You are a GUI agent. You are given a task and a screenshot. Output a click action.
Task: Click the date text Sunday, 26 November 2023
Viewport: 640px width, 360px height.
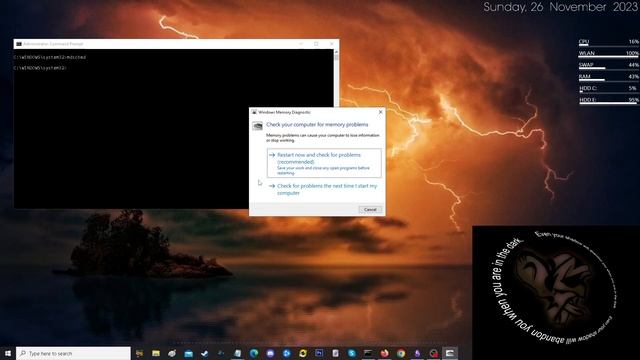(x=561, y=7)
